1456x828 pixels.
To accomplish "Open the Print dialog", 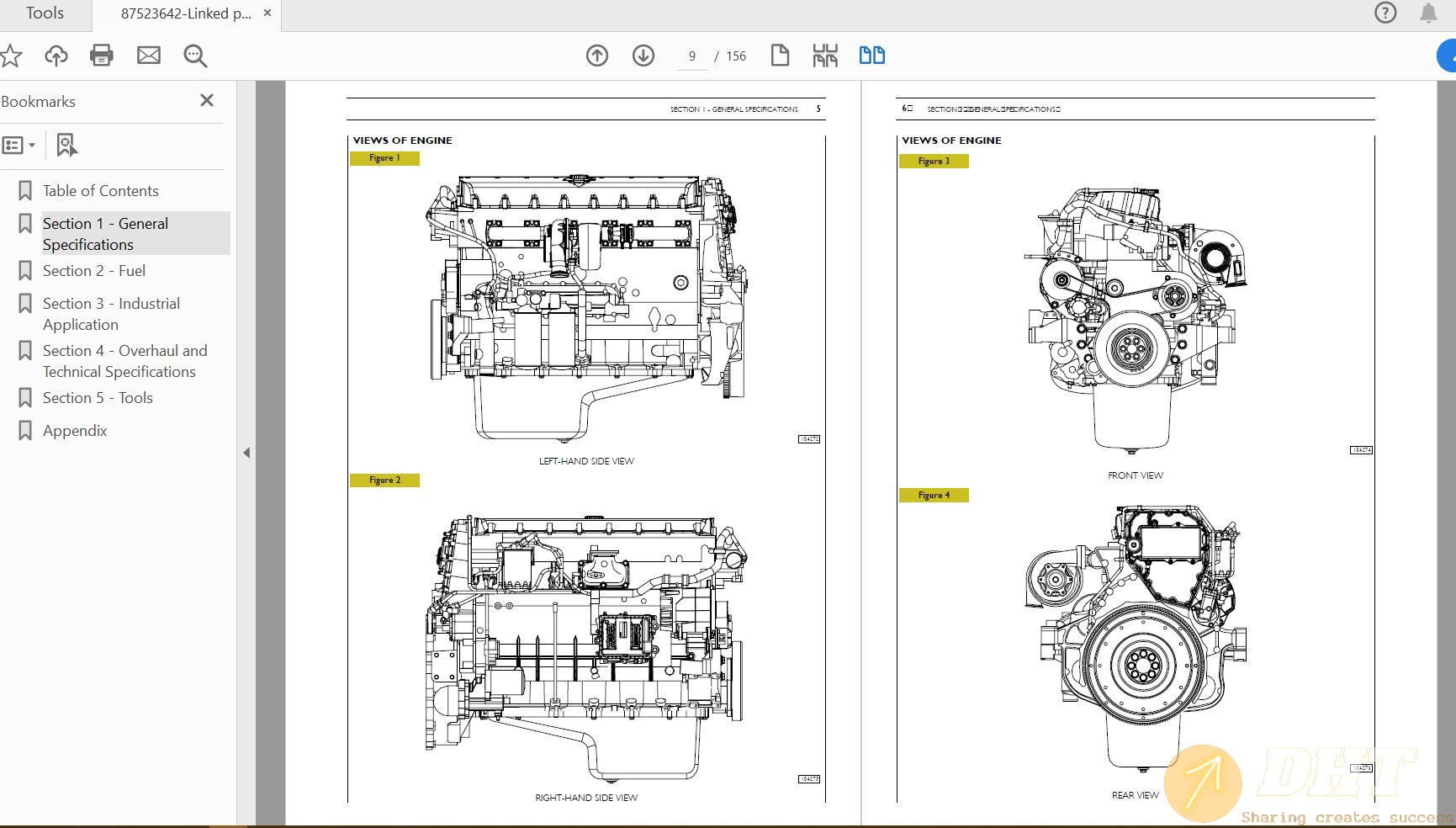I will (101, 56).
